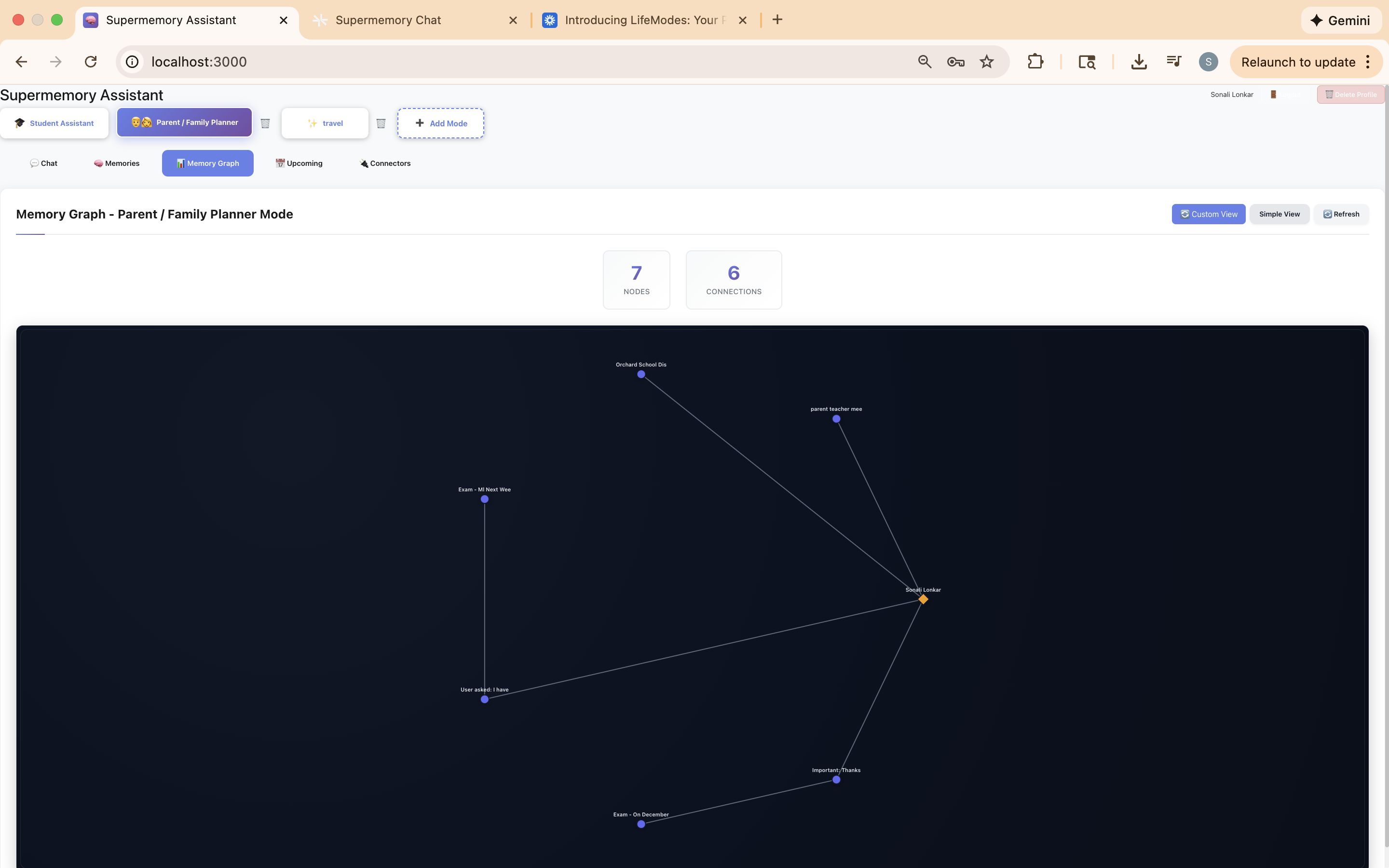
Task: Open Chrome extensions puzzle icon
Action: [1035, 61]
